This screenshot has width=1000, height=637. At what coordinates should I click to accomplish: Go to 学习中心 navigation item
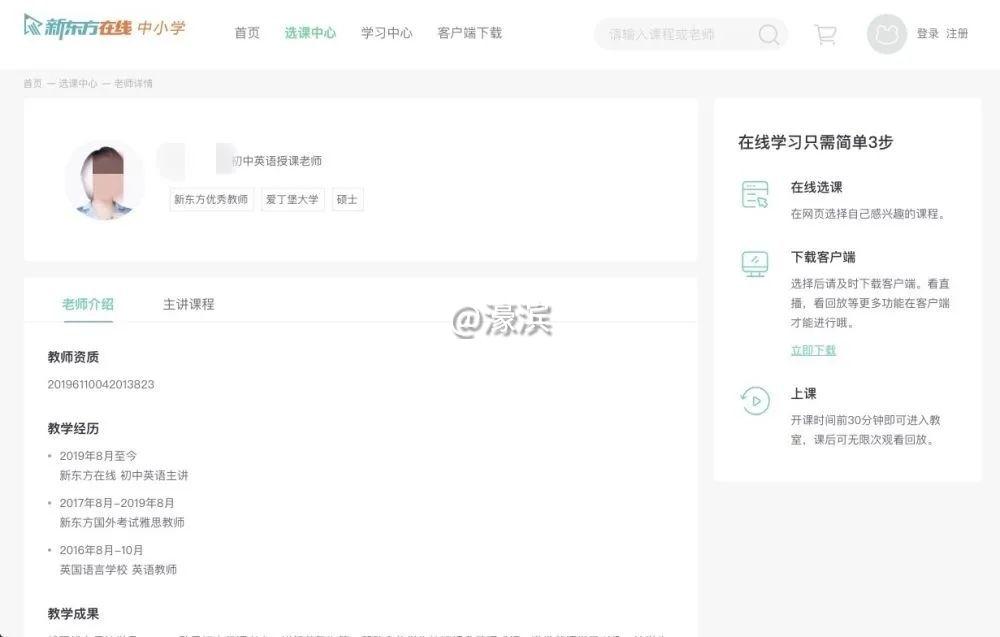click(387, 33)
